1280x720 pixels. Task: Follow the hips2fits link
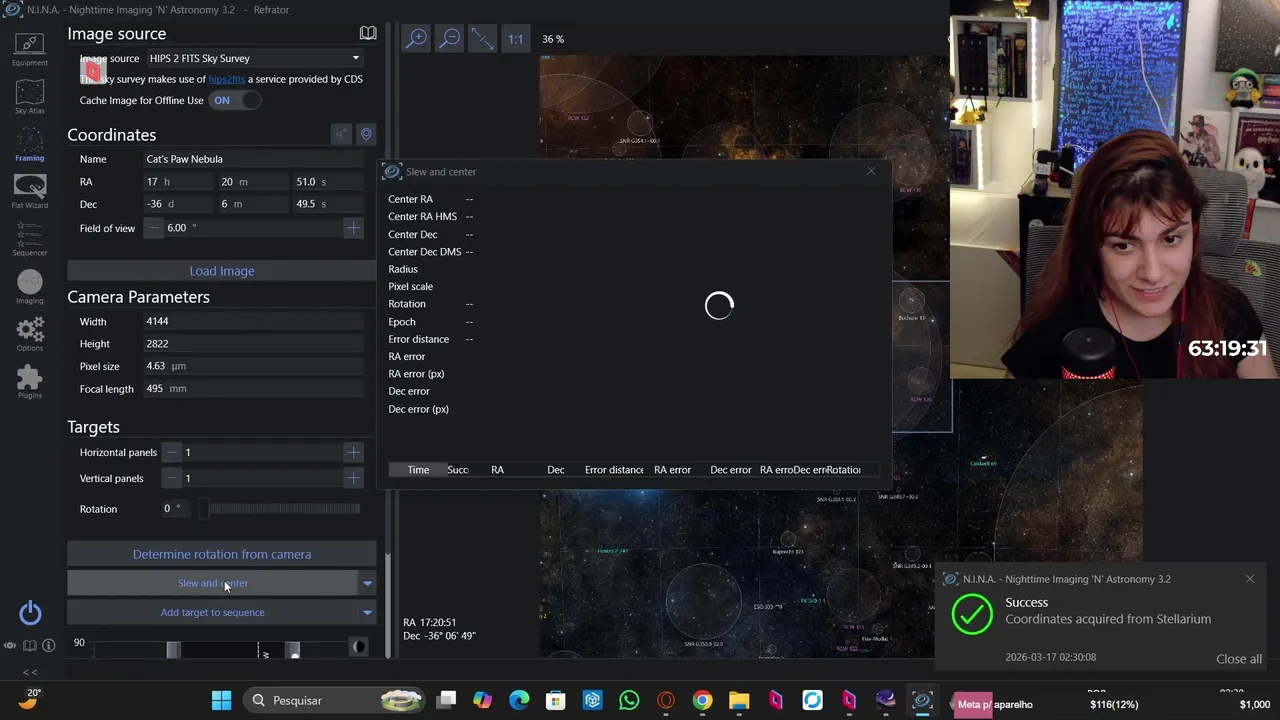[226, 79]
